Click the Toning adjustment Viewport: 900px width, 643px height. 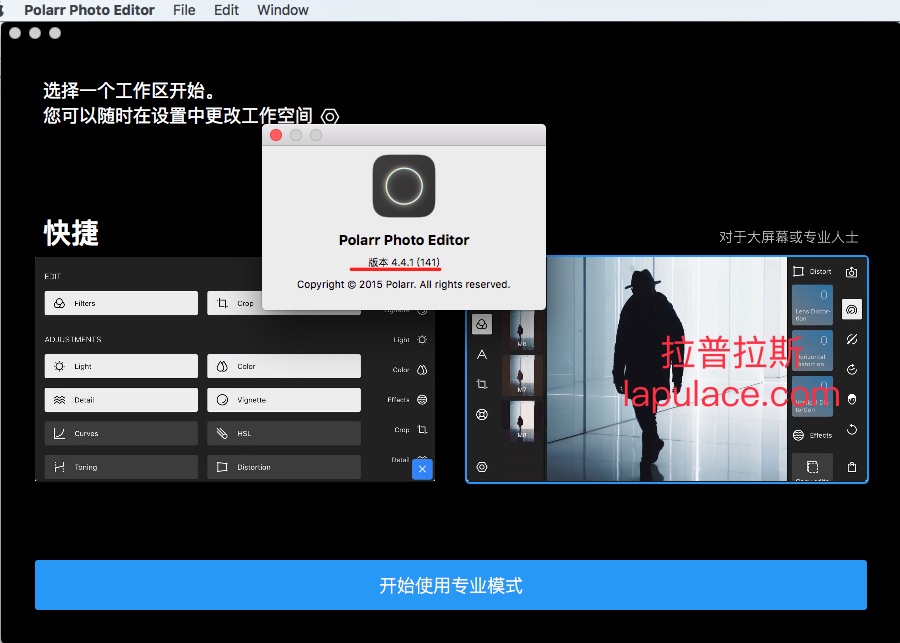point(121,467)
